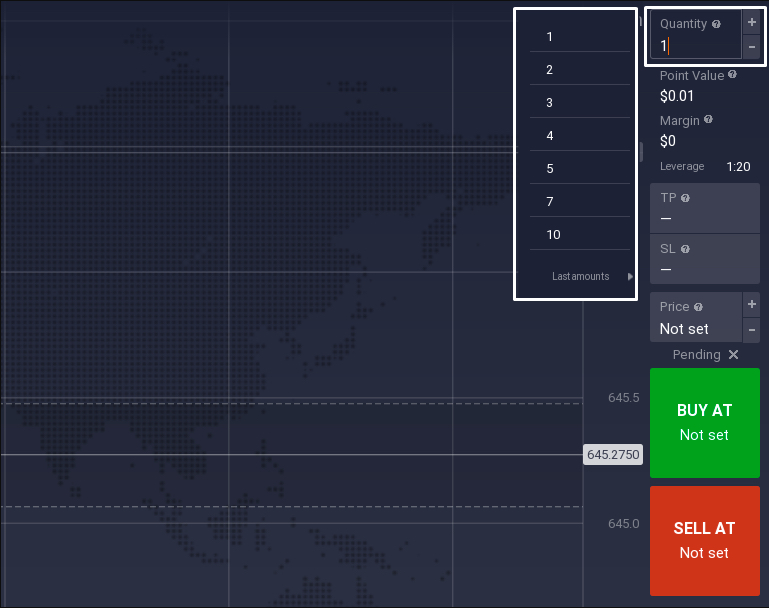Click the Quantity help question mark icon
The image size is (769, 608).
pos(716,24)
